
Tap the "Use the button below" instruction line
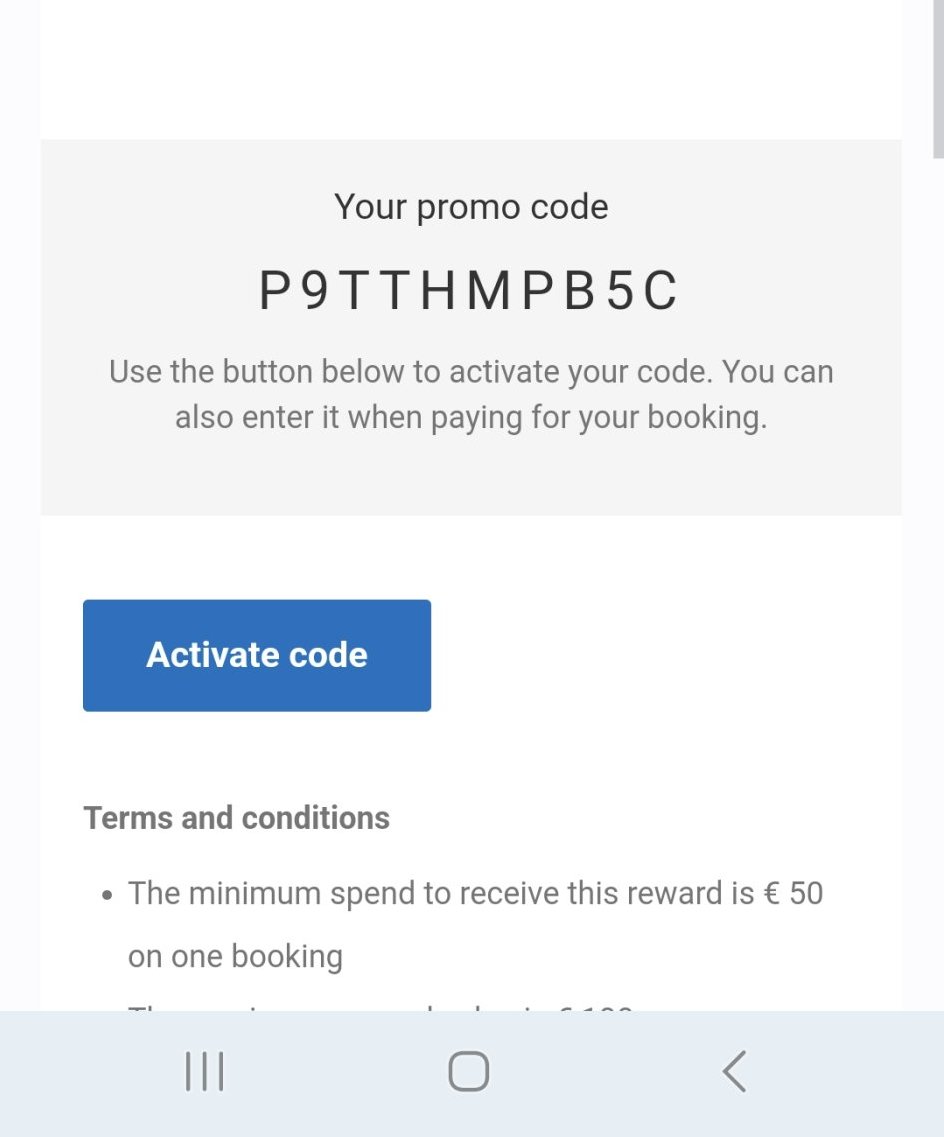click(471, 372)
